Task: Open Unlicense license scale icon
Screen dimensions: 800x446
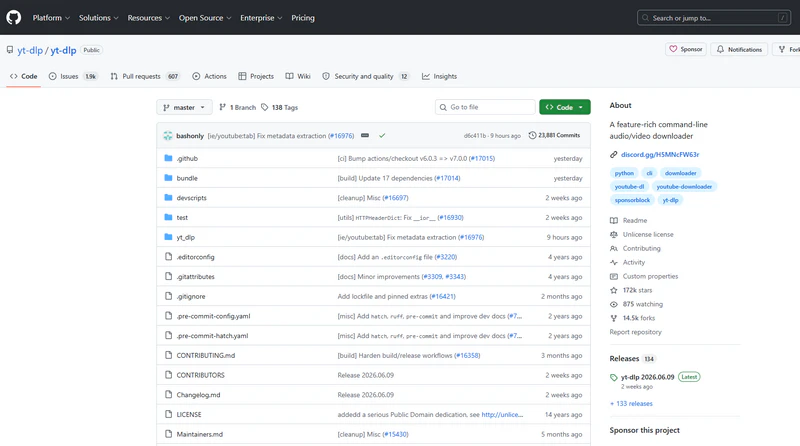Action: (x=614, y=234)
